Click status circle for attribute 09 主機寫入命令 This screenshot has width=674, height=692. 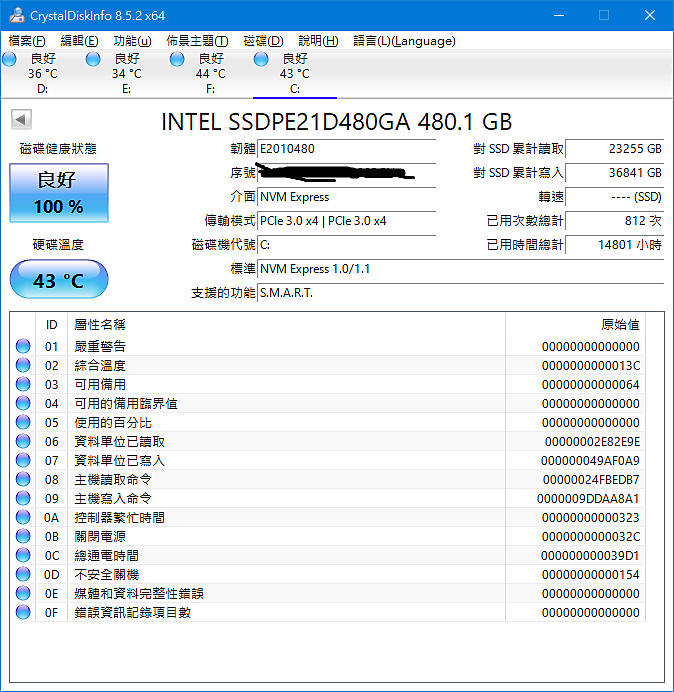pyautogui.click(x=23, y=498)
